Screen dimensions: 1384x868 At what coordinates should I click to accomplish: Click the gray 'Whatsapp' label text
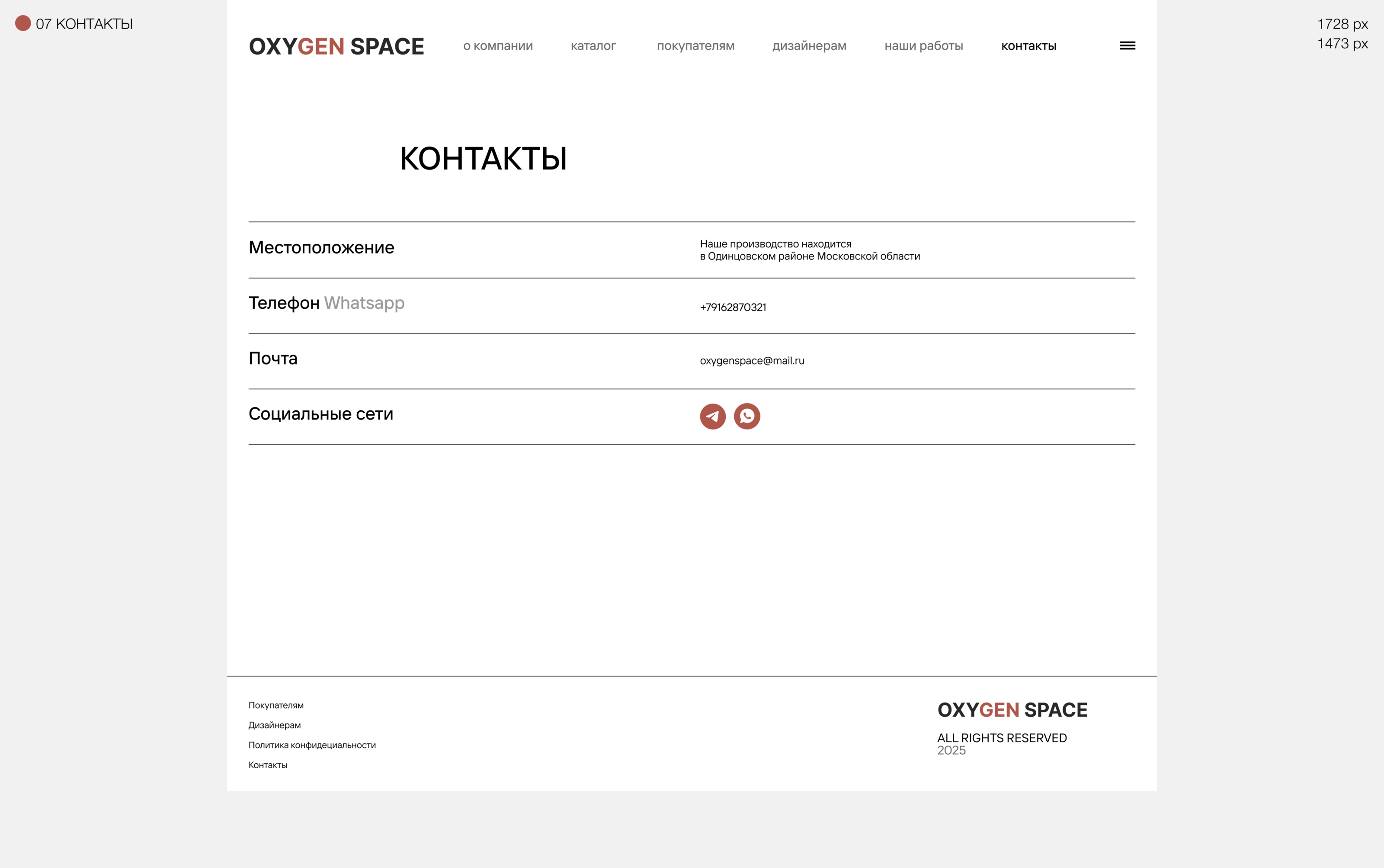pos(364,303)
